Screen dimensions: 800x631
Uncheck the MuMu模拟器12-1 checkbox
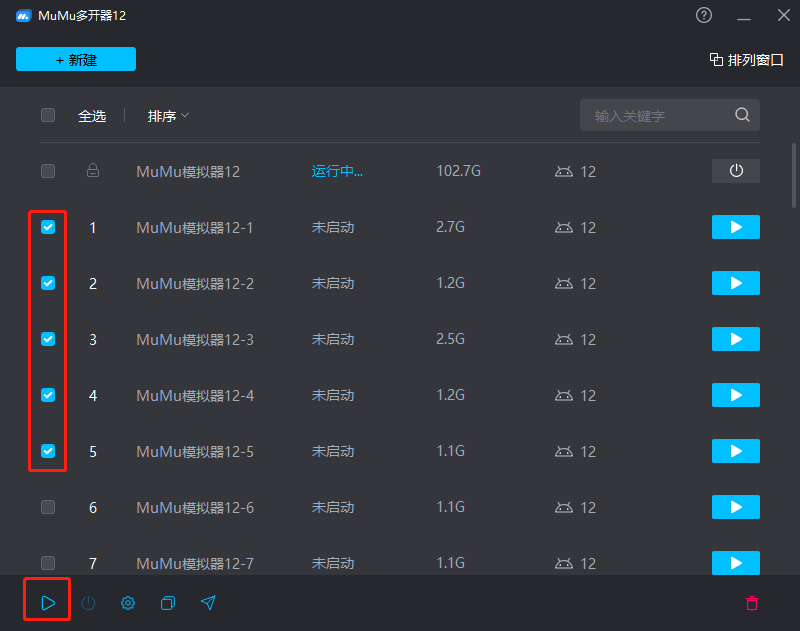[48, 227]
